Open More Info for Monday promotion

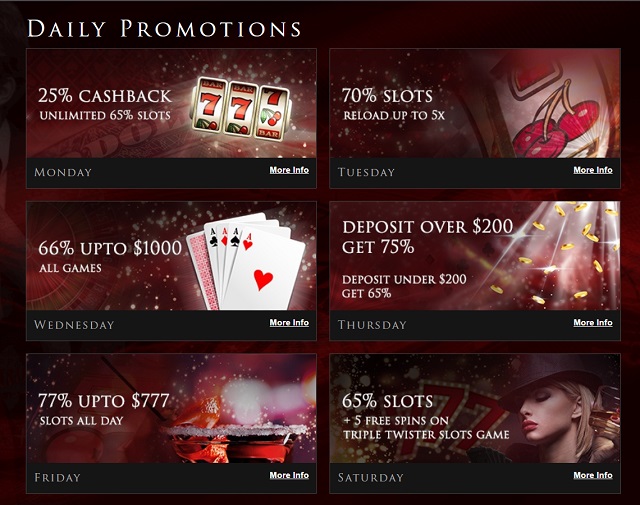pyautogui.click(x=289, y=170)
